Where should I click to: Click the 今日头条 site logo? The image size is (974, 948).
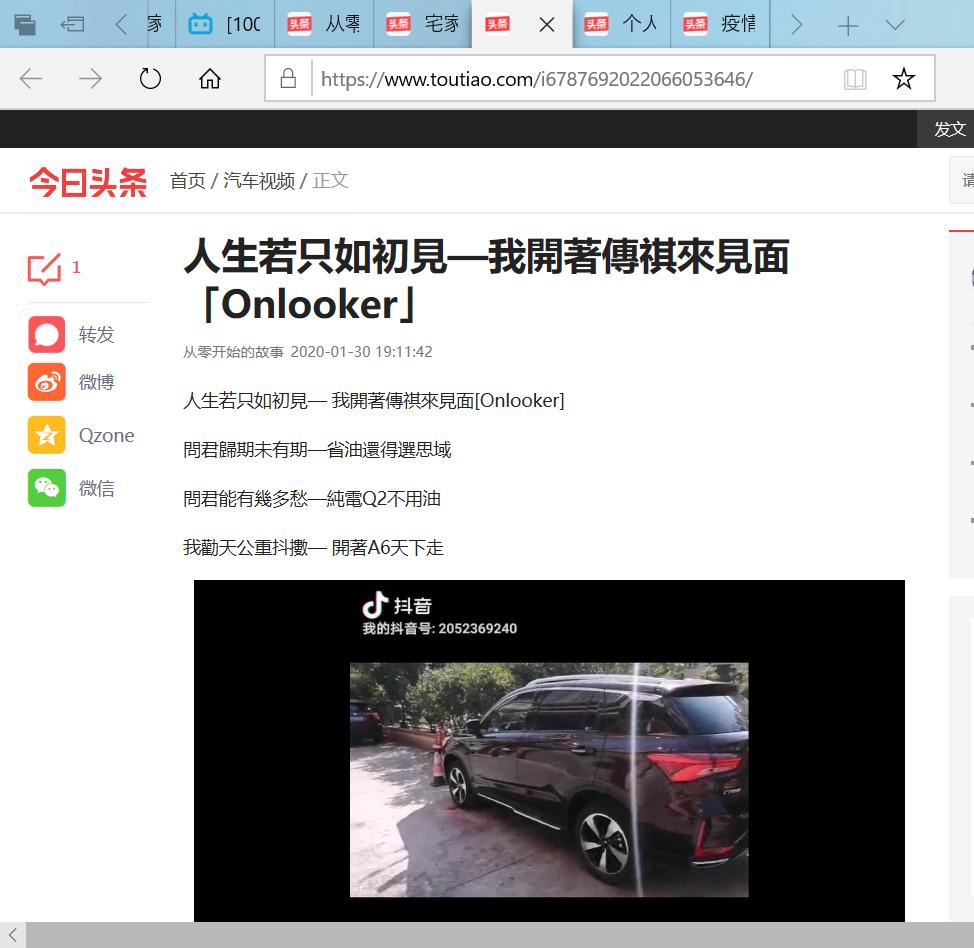pos(88,181)
